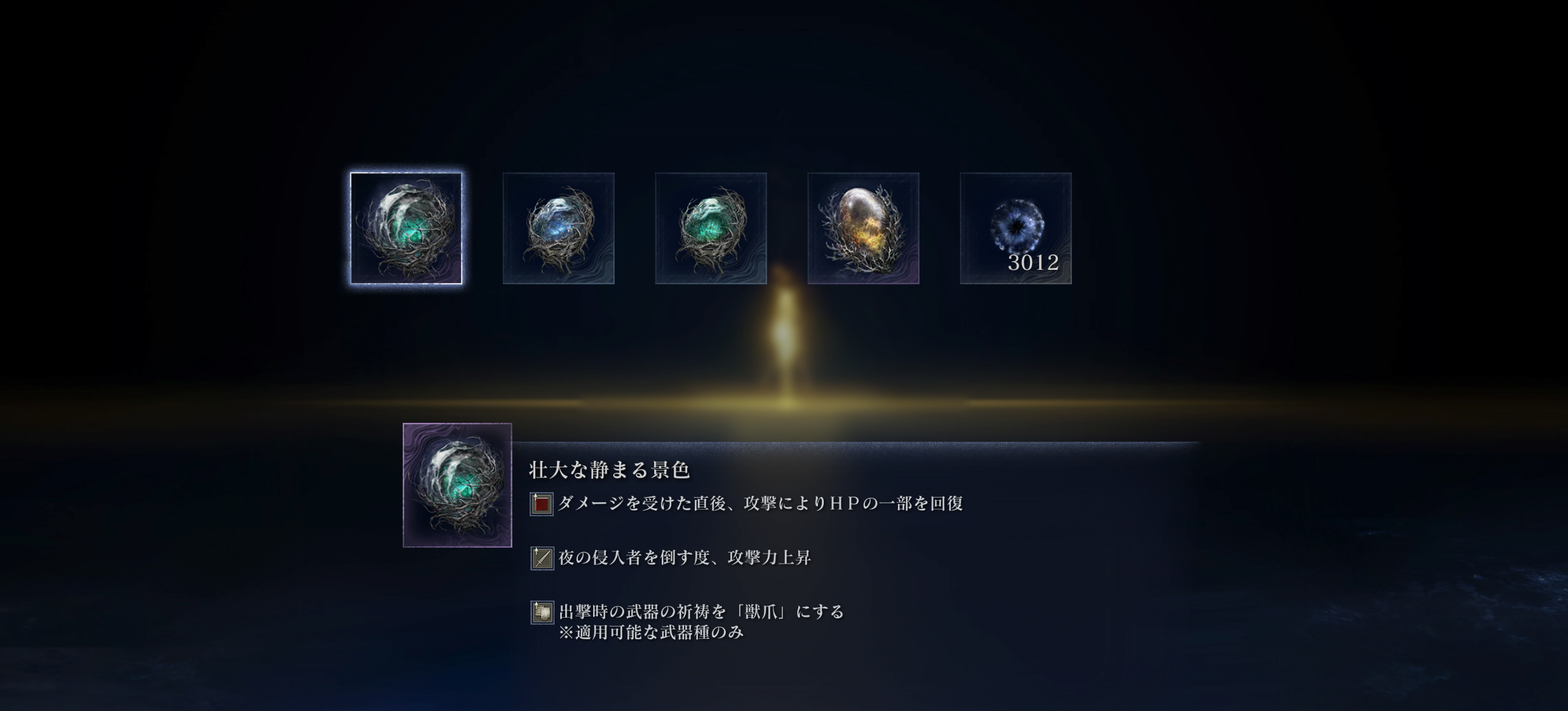
Task: Select the small green relic in third slot
Action: pyautogui.click(x=711, y=229)
